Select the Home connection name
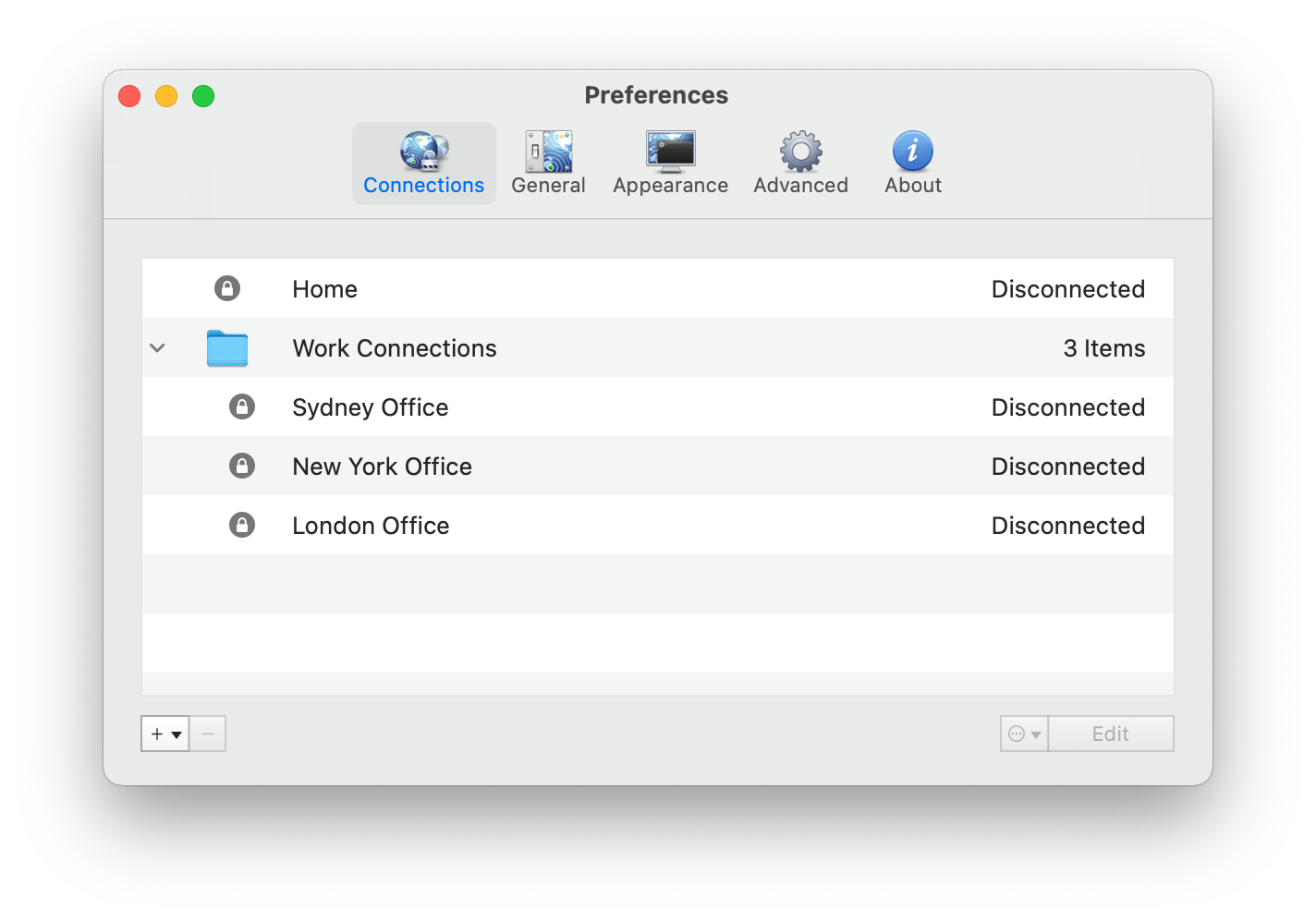1316x922 pixels. (x=325, y=289)
